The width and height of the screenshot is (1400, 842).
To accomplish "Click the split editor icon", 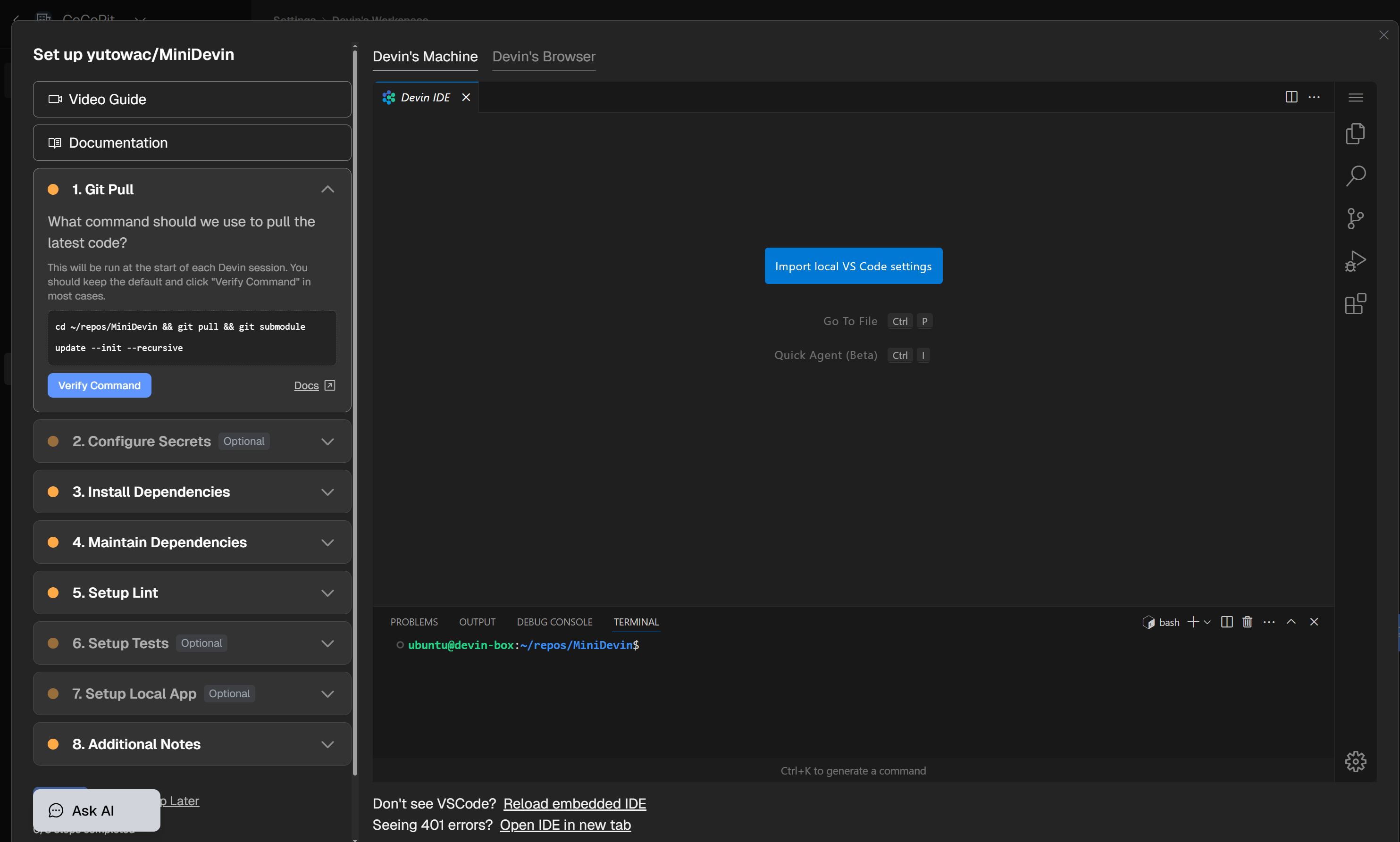I will point(1291,97).
